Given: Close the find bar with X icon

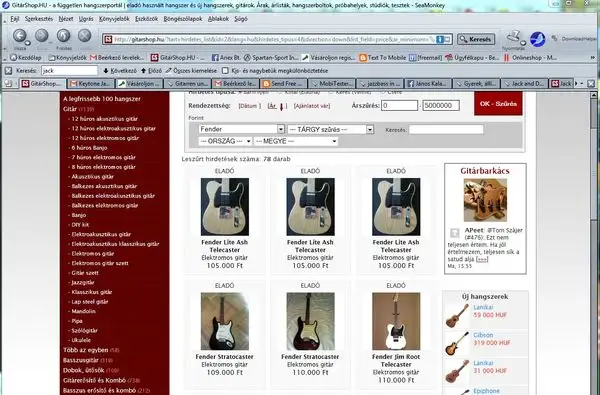Looking at the screenshot, I should (x=8, y=71).
